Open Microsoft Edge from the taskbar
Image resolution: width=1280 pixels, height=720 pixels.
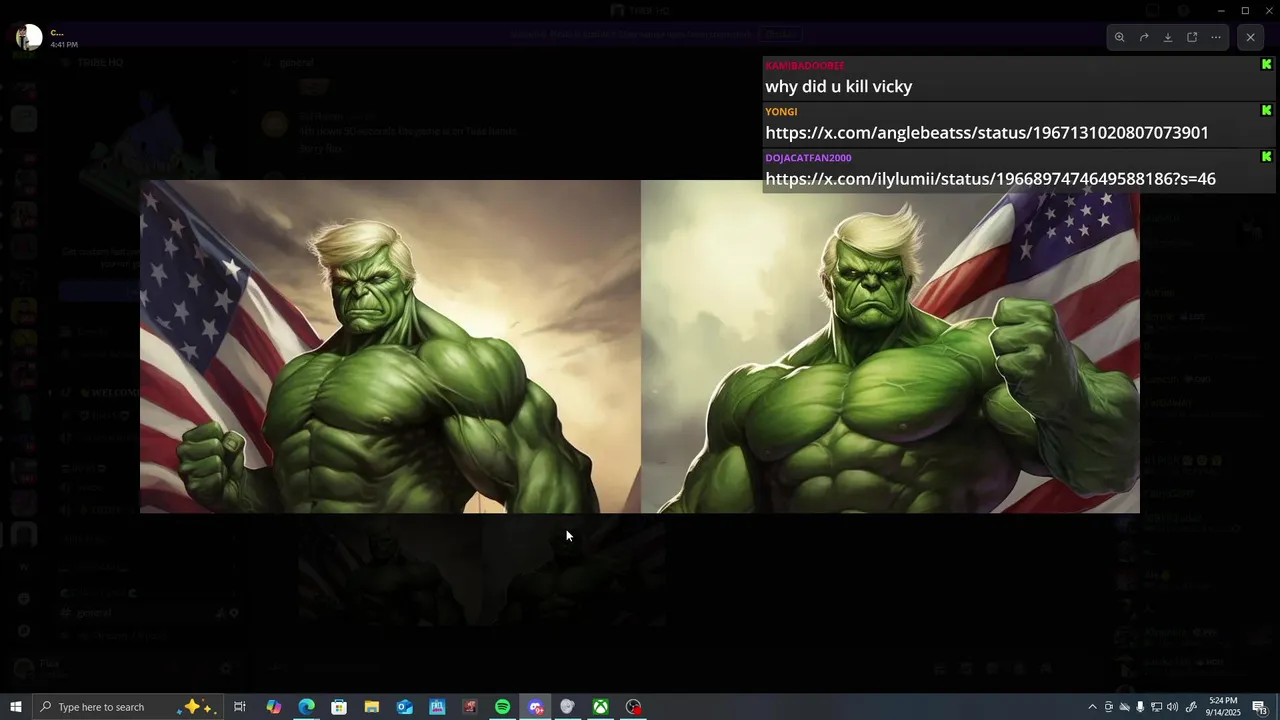pyautogui.click(x=306, y=707)
